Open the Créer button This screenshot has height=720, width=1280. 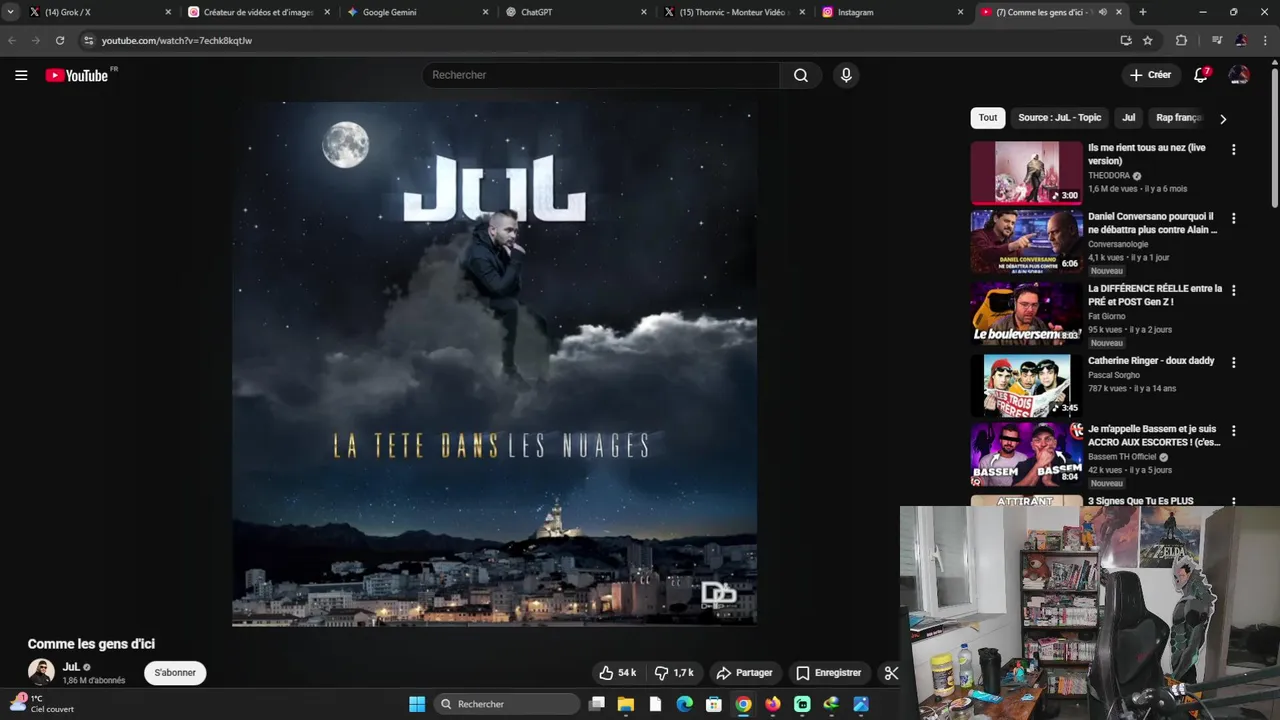(1150, 75)
